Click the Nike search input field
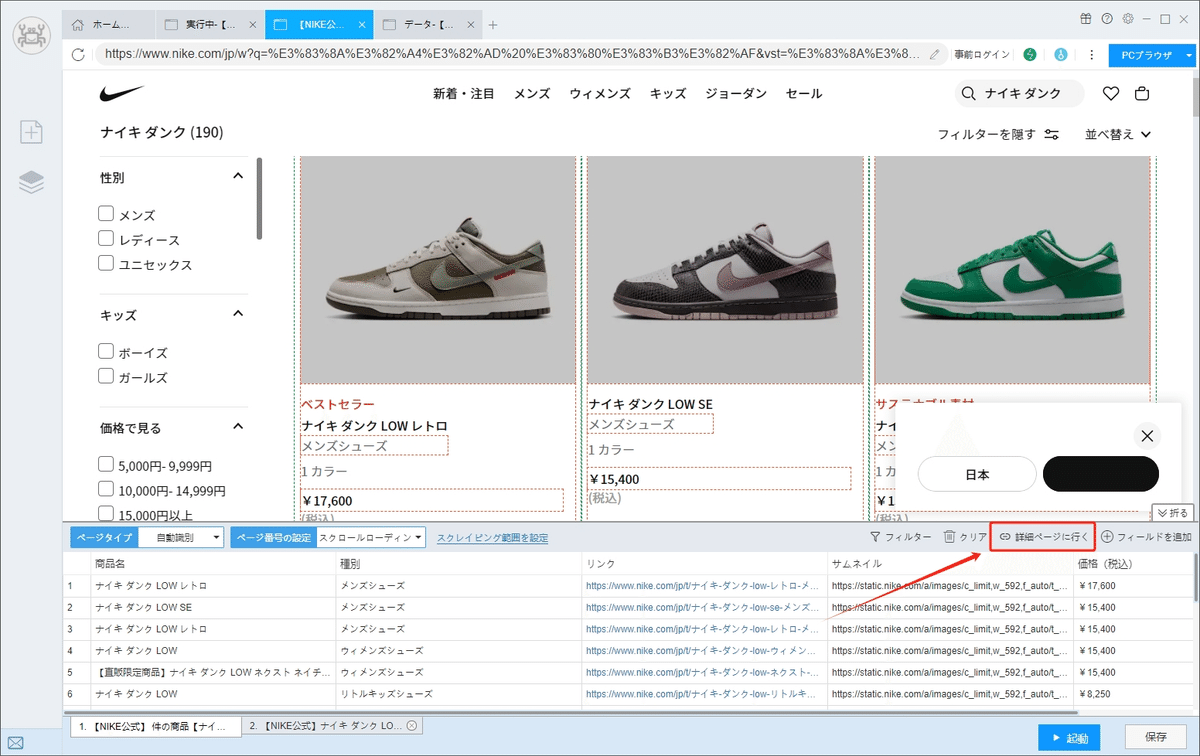 pos(1018,93)
